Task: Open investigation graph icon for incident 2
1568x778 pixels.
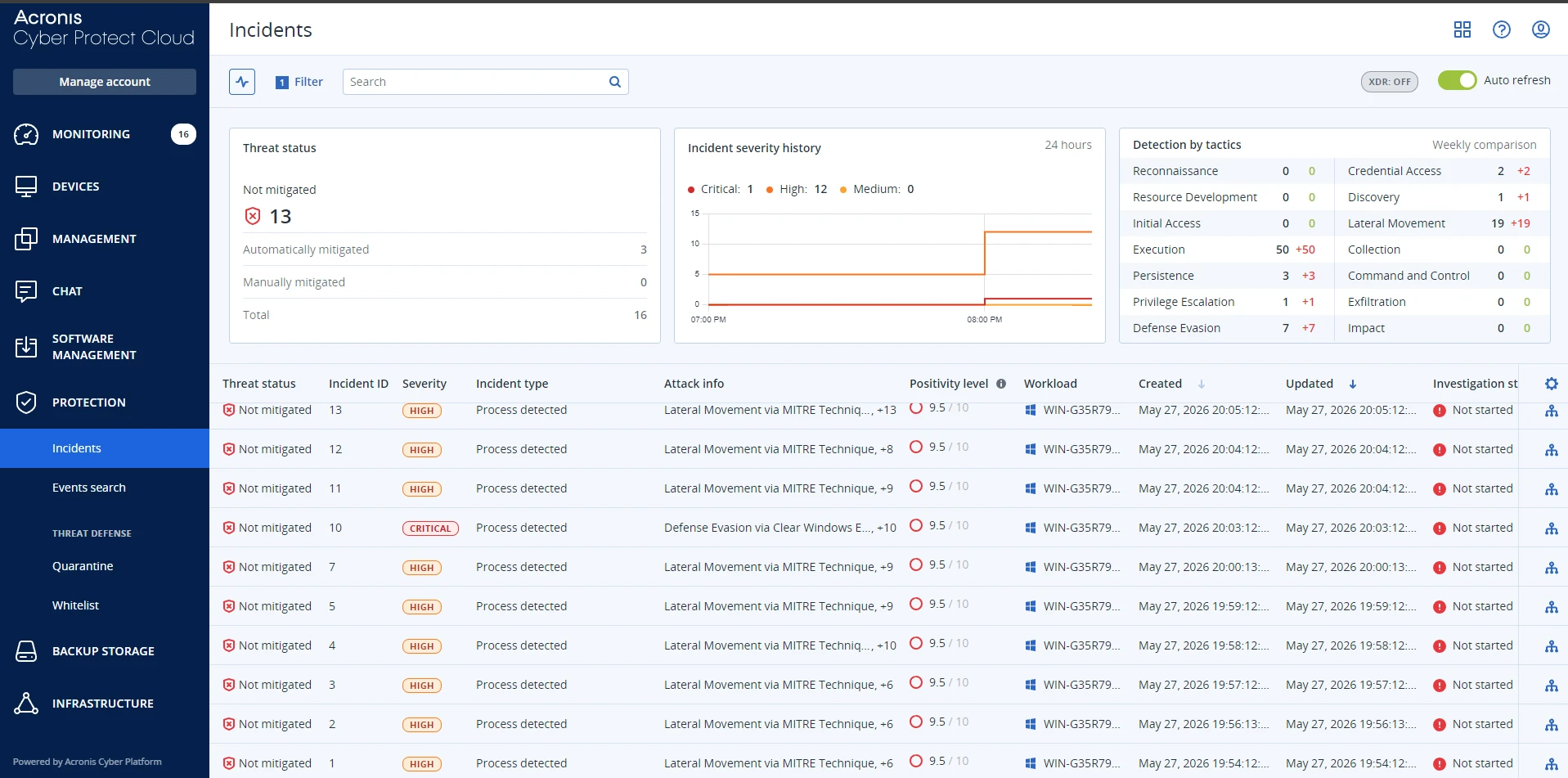Action: (1552, 725)
